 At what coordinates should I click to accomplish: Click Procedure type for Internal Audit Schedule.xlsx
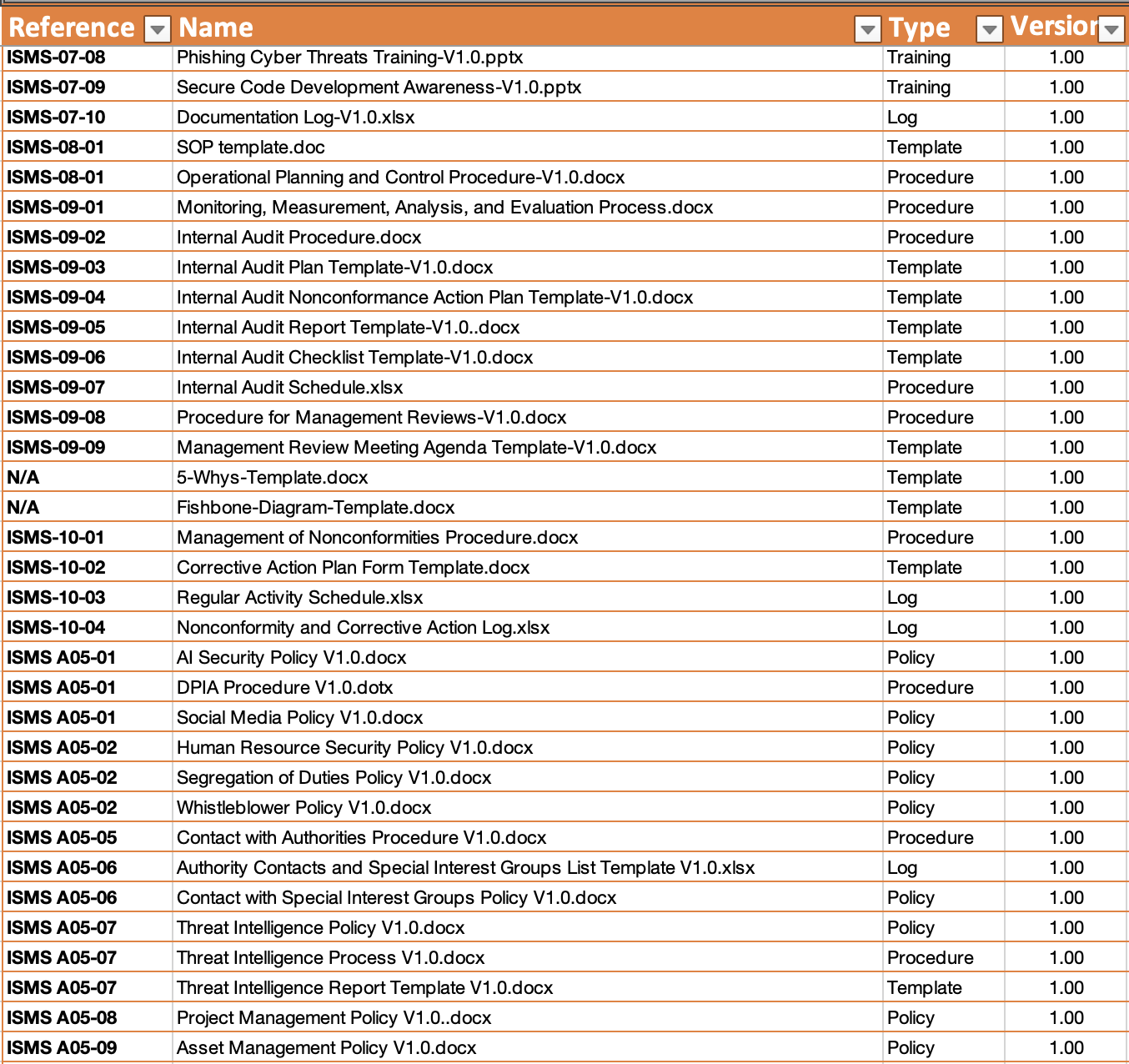[x=944, y=388]
